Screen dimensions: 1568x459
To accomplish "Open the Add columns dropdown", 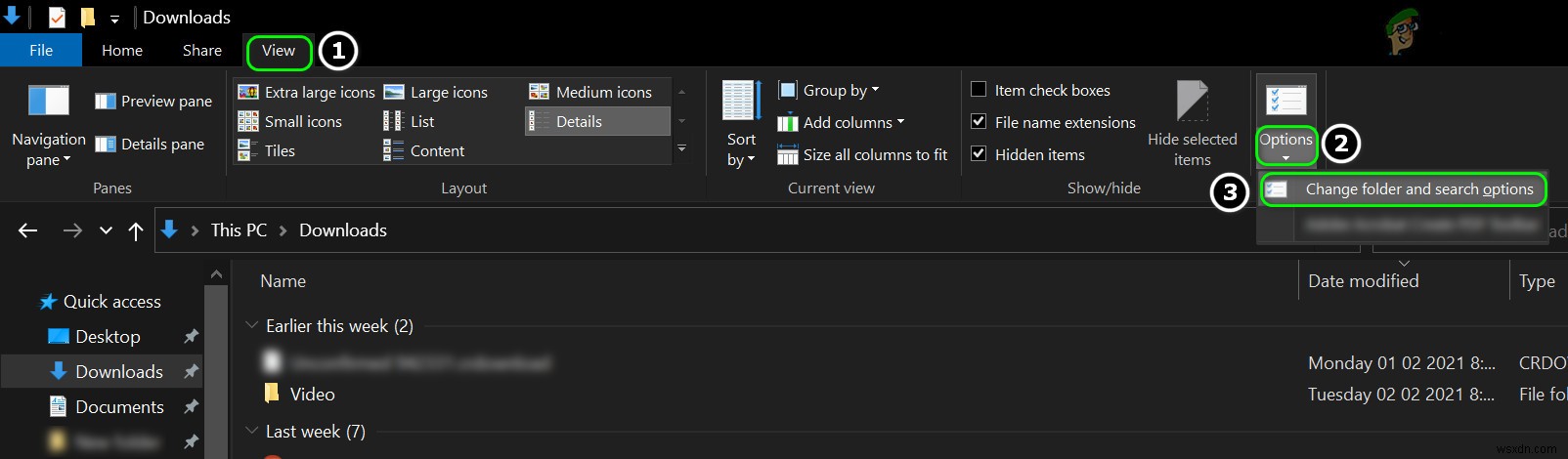I will click(840, 122).
